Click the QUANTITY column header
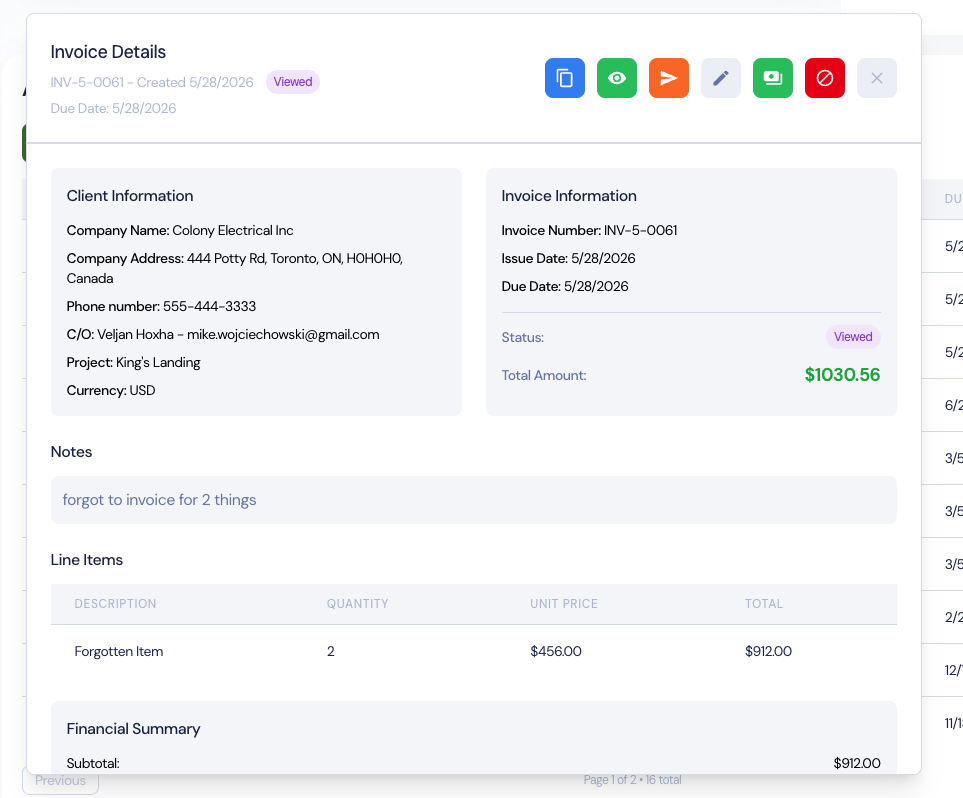The image size is (963, 798). pyautogui.click(x=357, y=604)
